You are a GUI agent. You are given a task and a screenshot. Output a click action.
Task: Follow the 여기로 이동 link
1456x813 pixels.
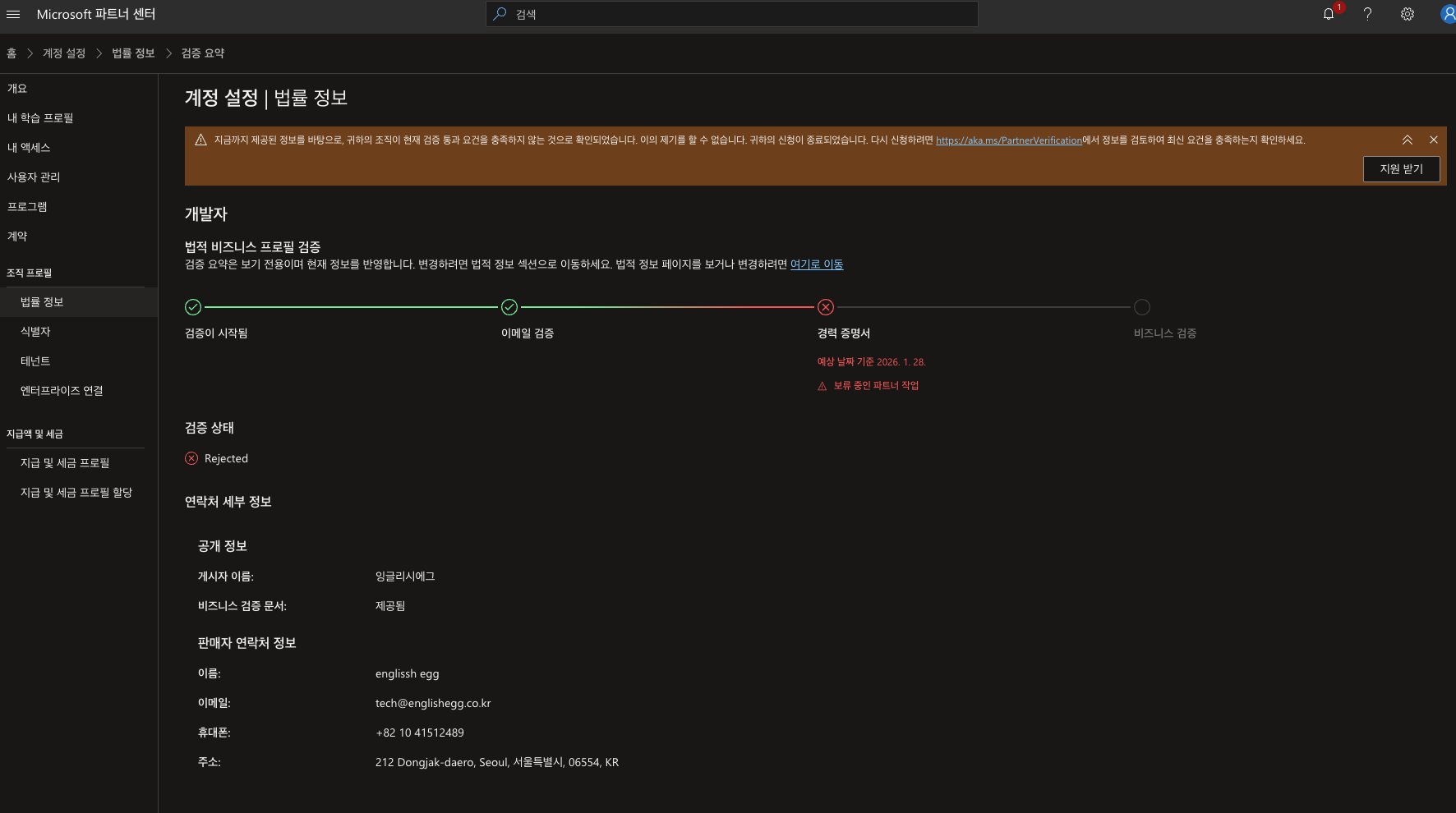[817, 264]
